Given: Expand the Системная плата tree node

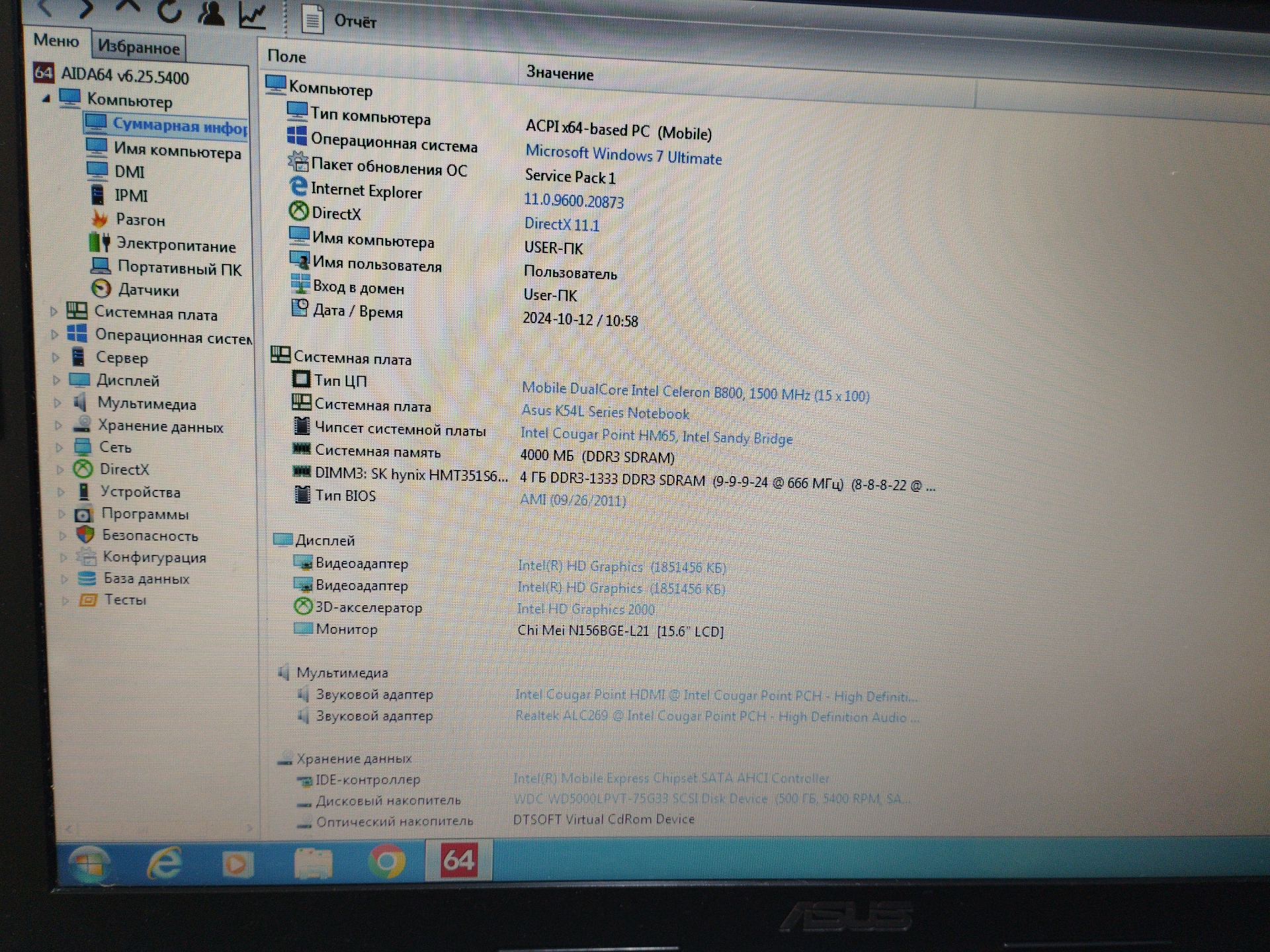Looking at the screenshot, I should pos(54,311).
